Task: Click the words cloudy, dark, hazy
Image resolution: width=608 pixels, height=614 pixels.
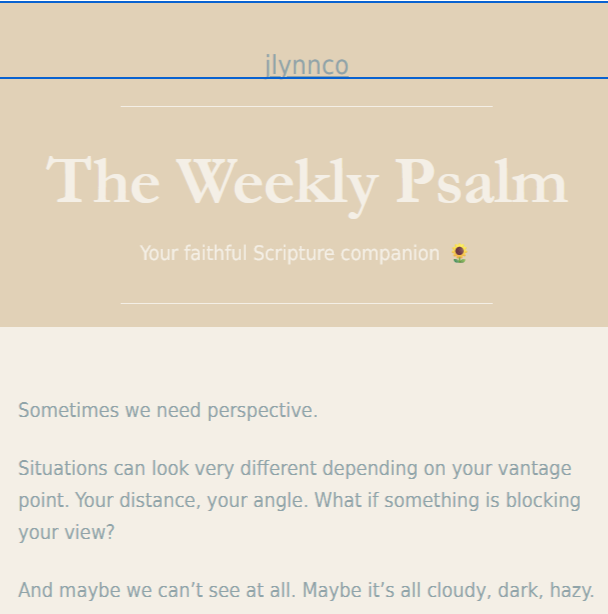Action: (511, 591)
